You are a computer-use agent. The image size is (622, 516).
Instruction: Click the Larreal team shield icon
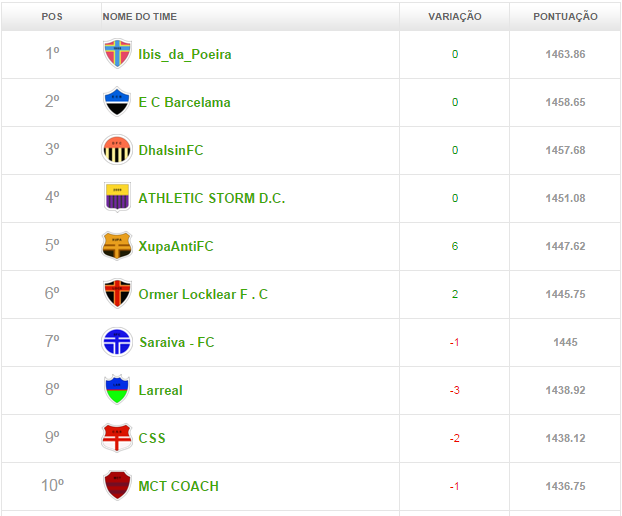pos(117,390)
